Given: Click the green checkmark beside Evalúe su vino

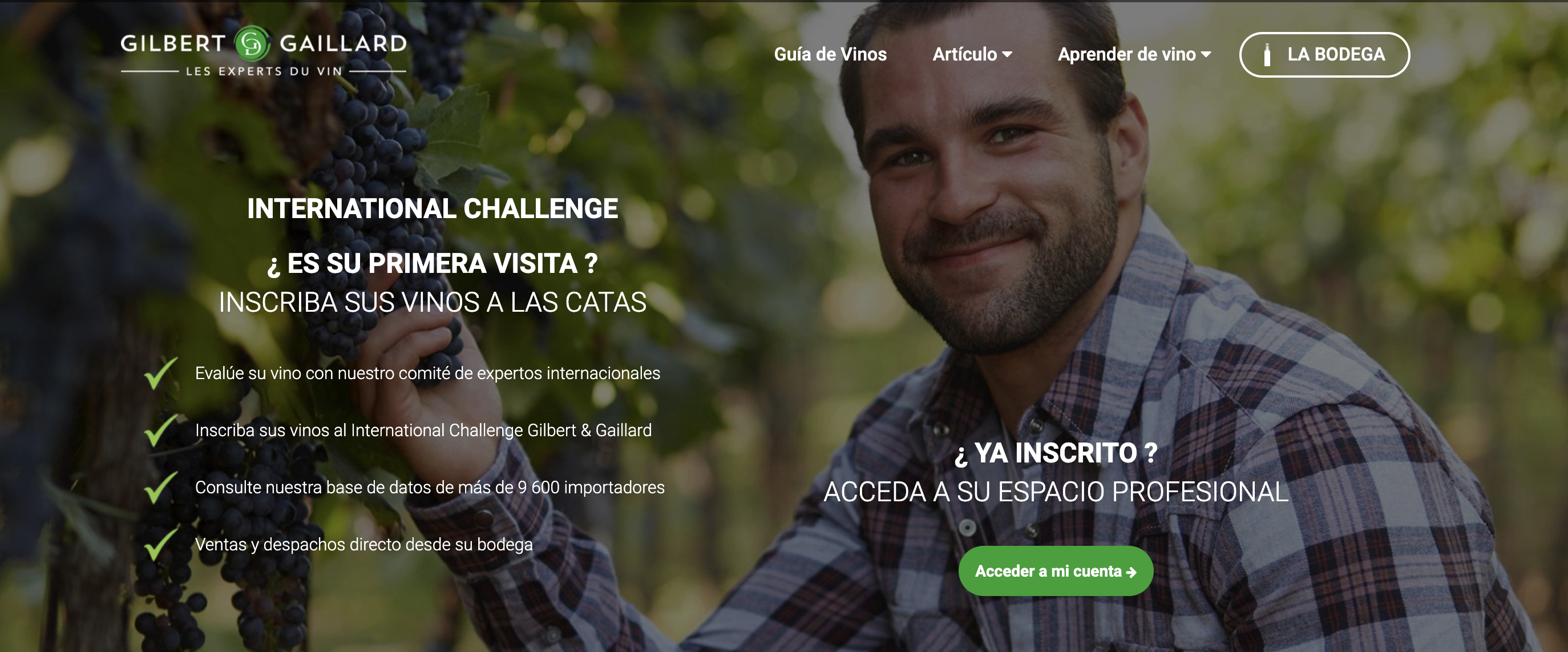Looking at the screenshot, I should 161,373.
